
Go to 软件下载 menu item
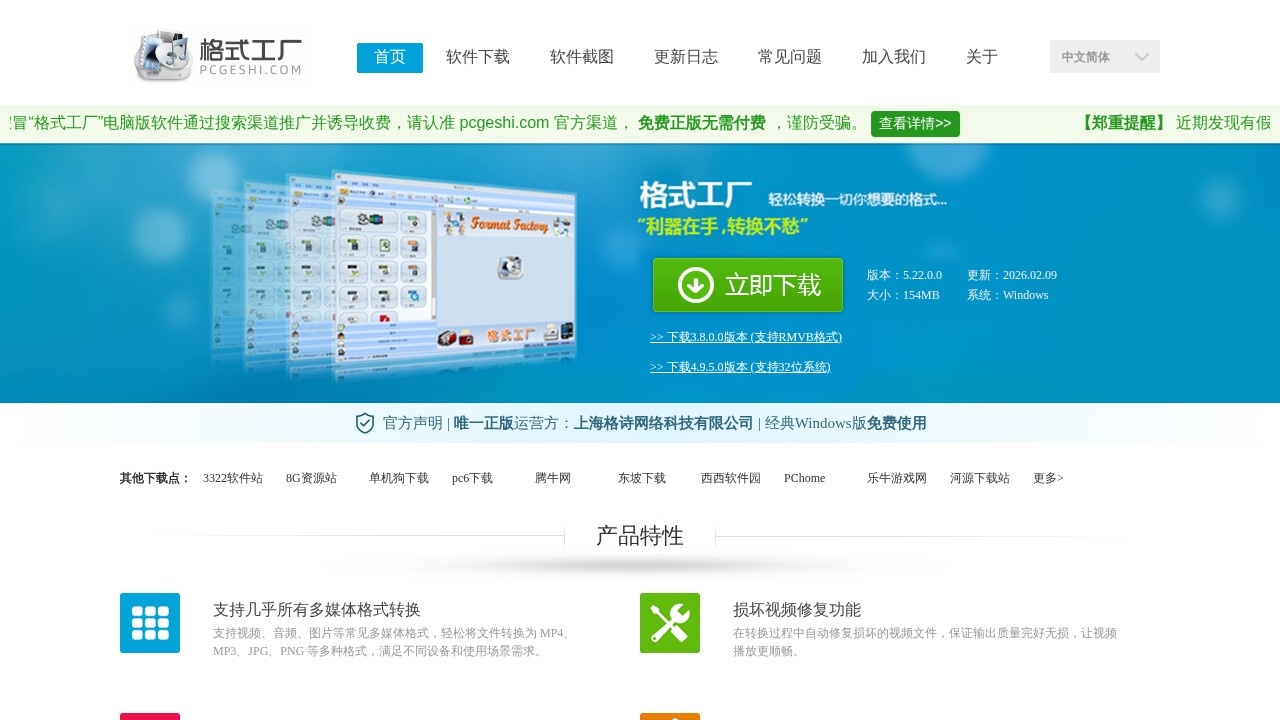point(478,58)
